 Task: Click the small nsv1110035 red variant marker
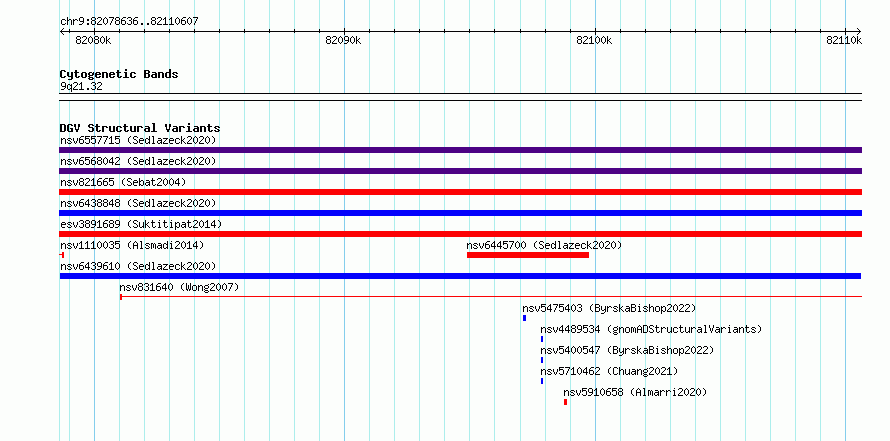coord(62,255)
